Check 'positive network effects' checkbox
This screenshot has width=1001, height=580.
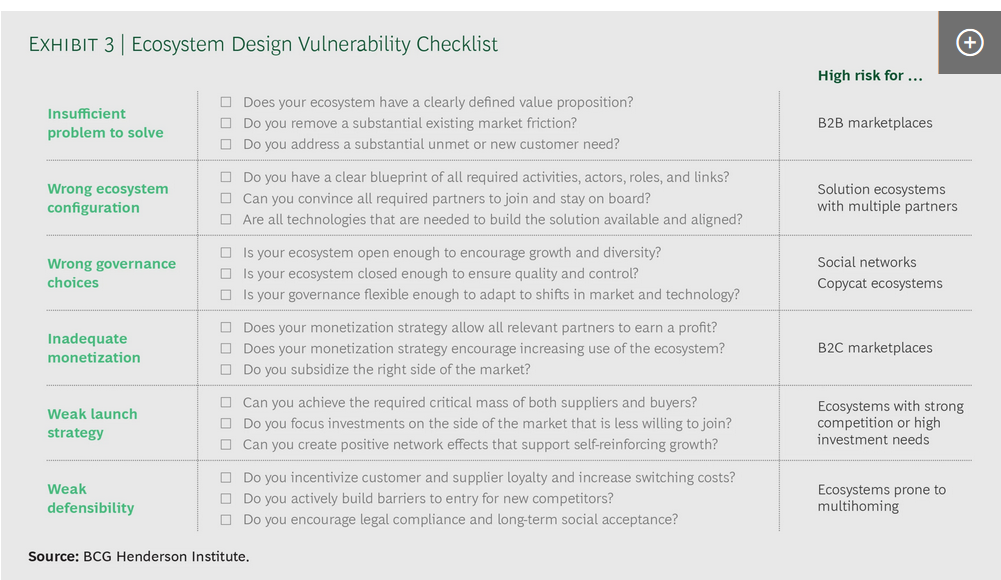point(226,445)
